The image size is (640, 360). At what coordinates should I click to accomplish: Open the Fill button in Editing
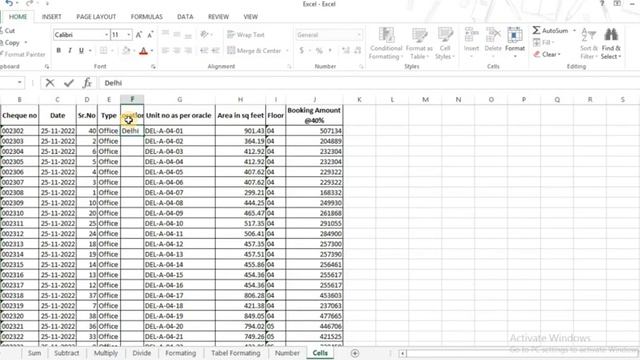pyautogui.click(x=543, y=42)
